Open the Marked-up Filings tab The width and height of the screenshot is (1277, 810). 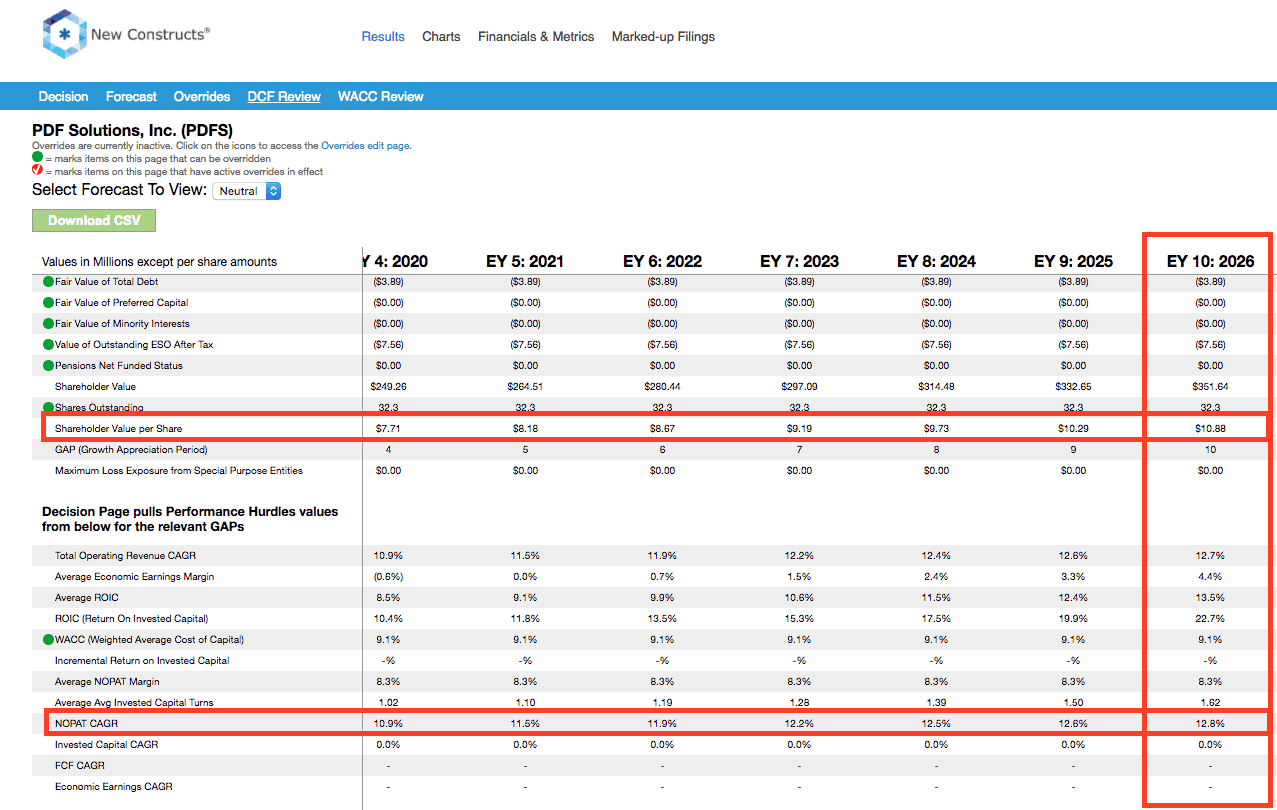click(x=663, y=37)
